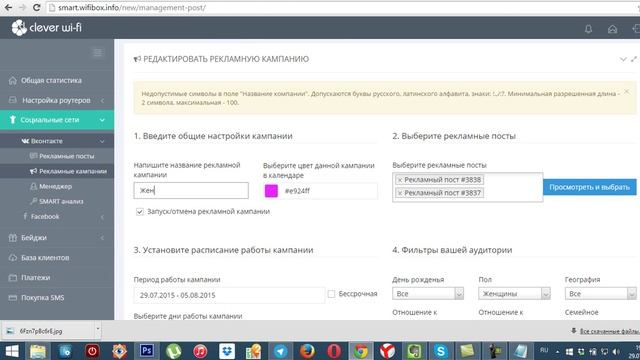640x360 pixels.
Task: Open the География dropdown
Action: (600, 293)
